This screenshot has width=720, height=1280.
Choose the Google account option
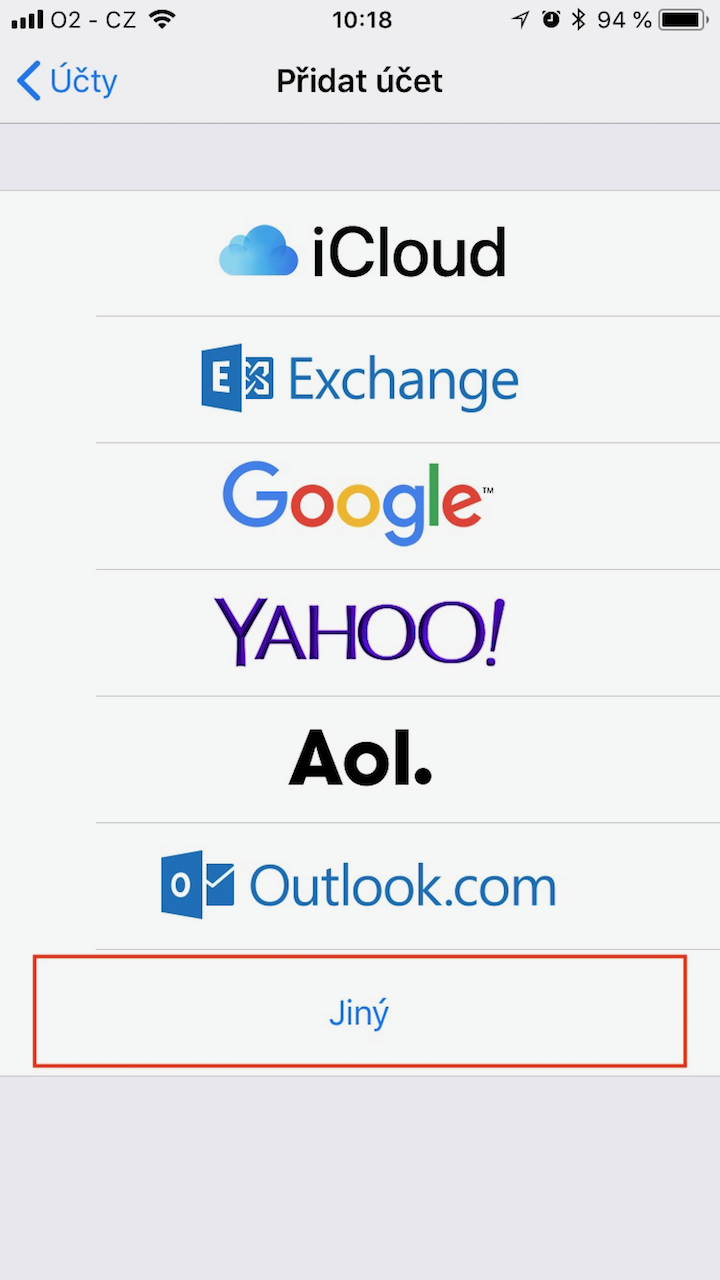[360, 506]
